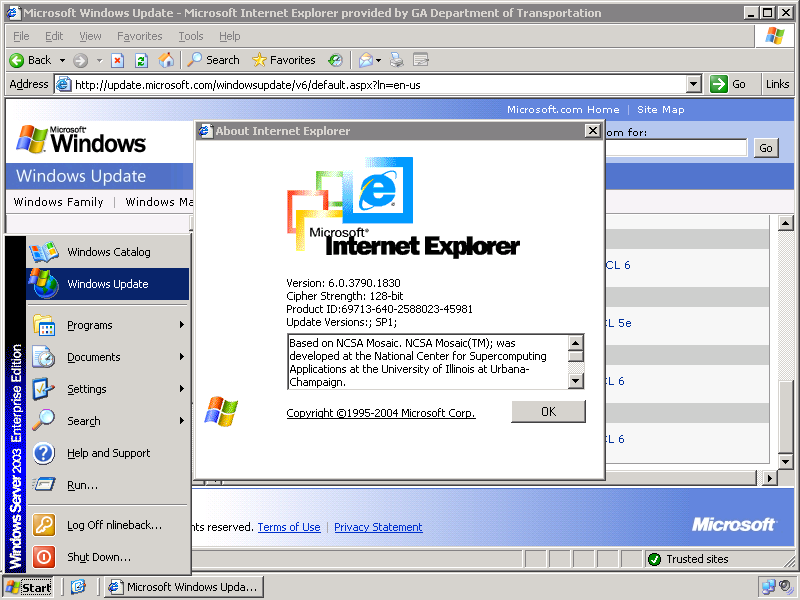
Task: Expand the Address bar dropdown arrow
Action: tap(693, 85)
